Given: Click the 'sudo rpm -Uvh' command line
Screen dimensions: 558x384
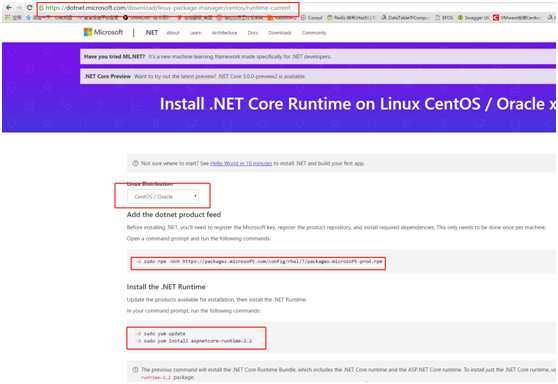Looking at the screenshot, I should pyautogui.click(x=259, y=262).
